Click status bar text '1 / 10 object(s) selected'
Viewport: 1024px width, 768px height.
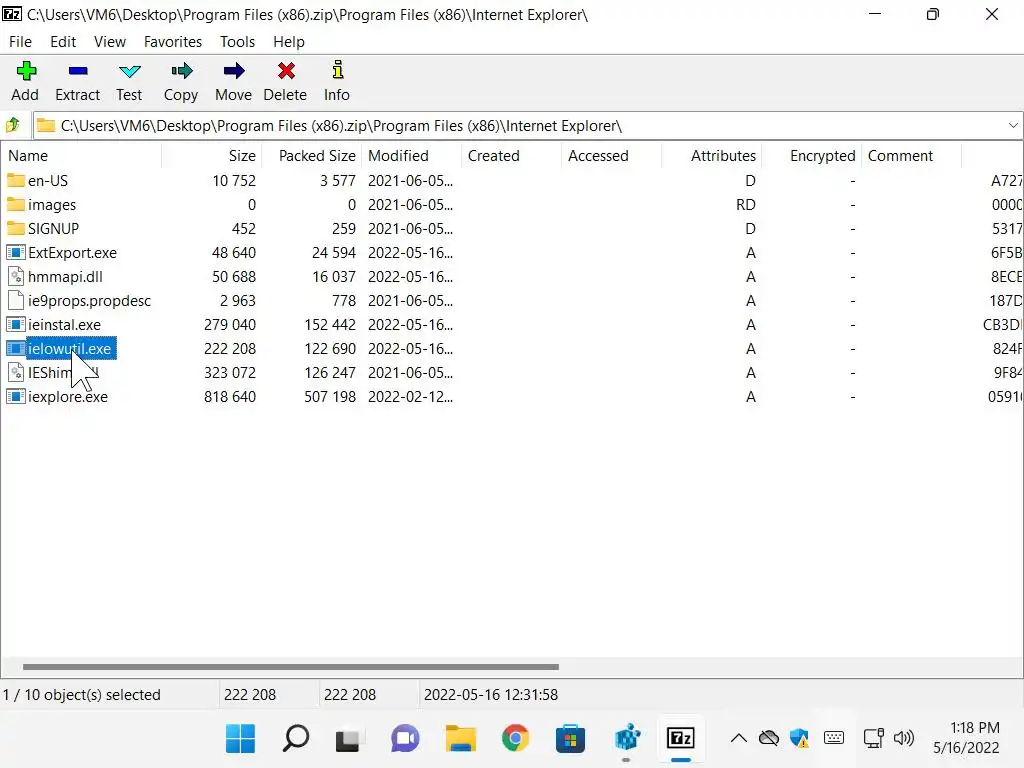(x=82, y=695)
